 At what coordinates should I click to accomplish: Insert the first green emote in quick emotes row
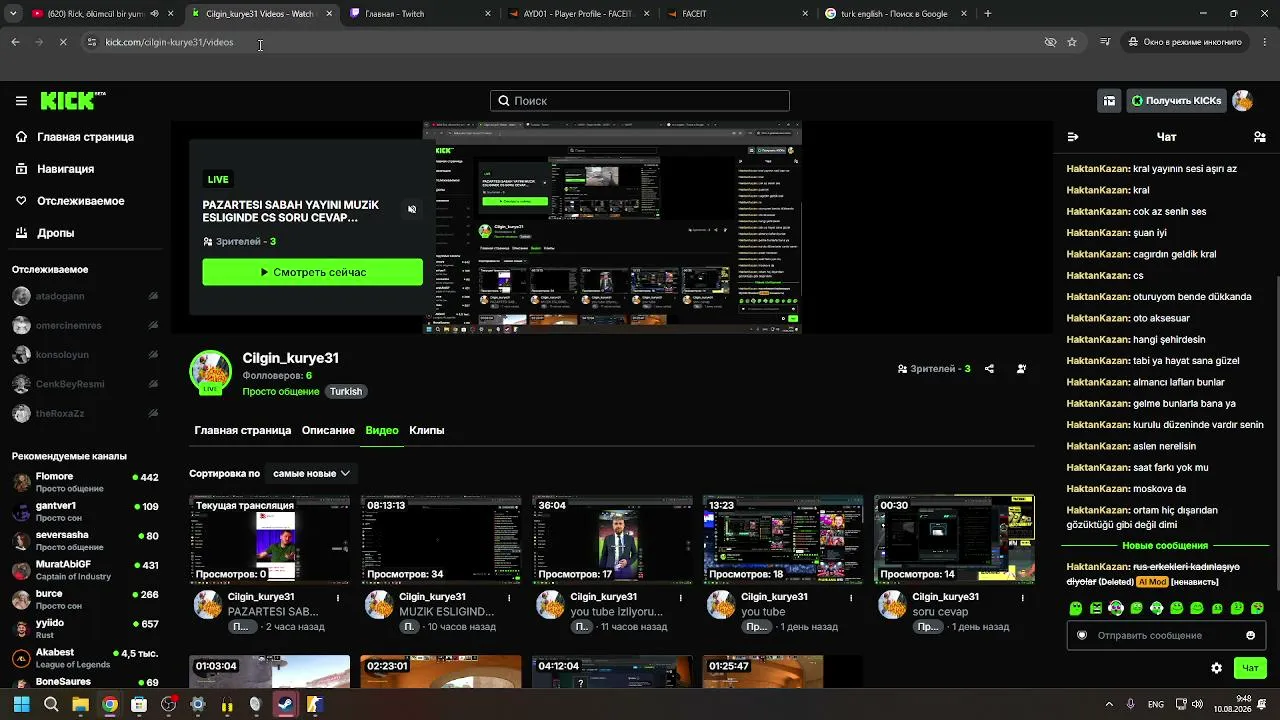[1076, 608]
